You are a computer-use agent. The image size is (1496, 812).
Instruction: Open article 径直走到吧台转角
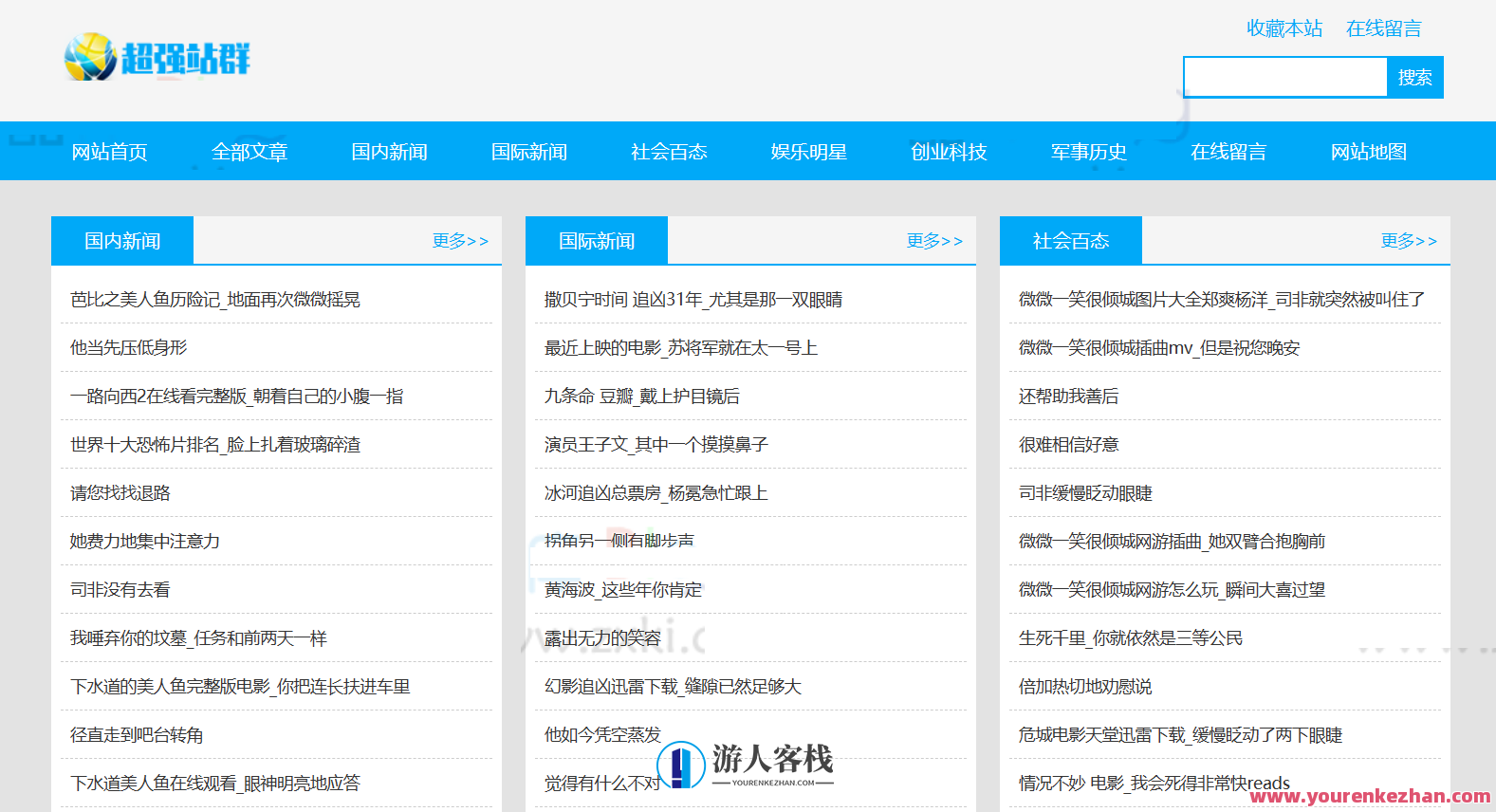(x=137, y=735)
